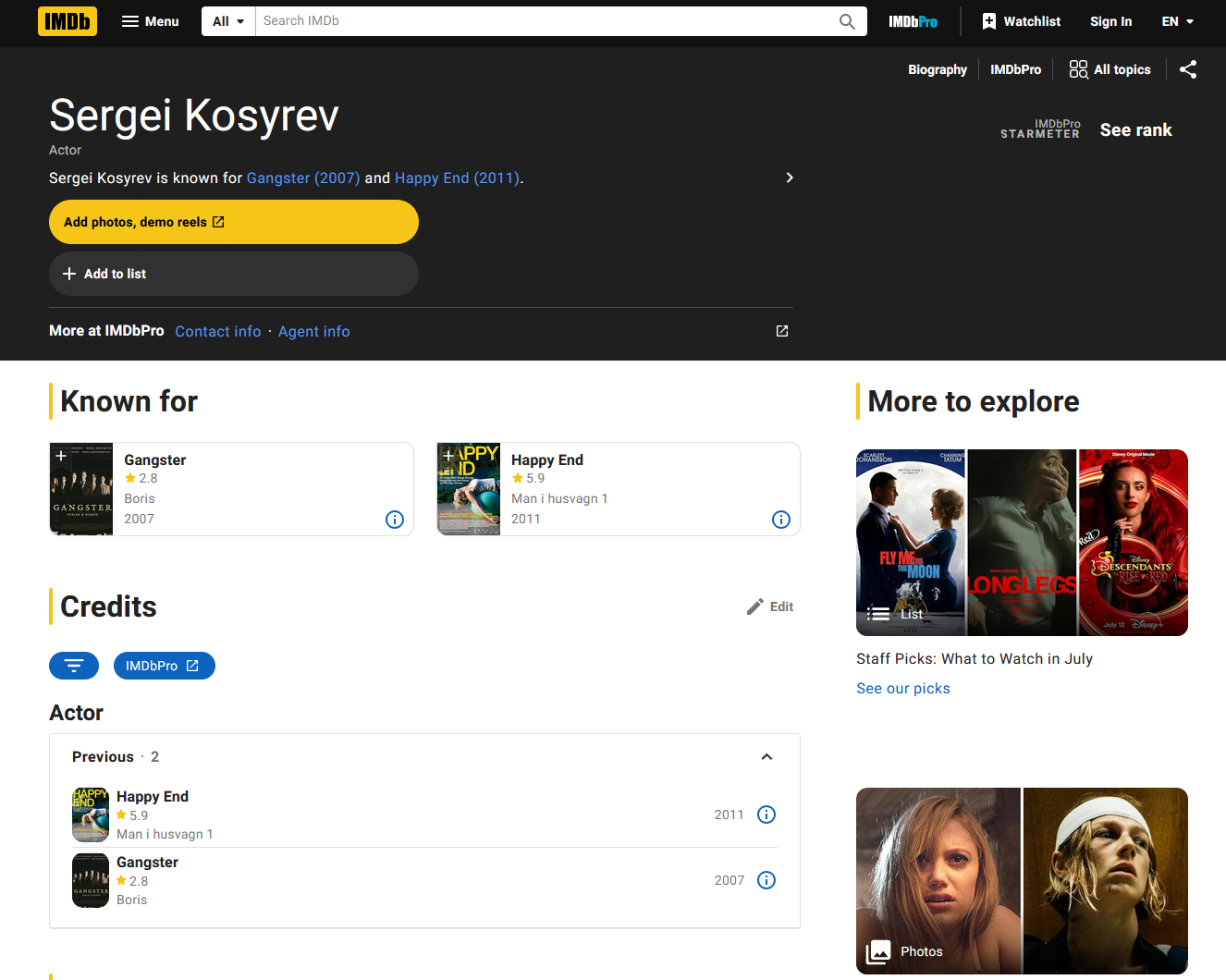Open Contact info on IMDbPro
The width and height of the screenshot is (1226, 980).
pos(218,331)
